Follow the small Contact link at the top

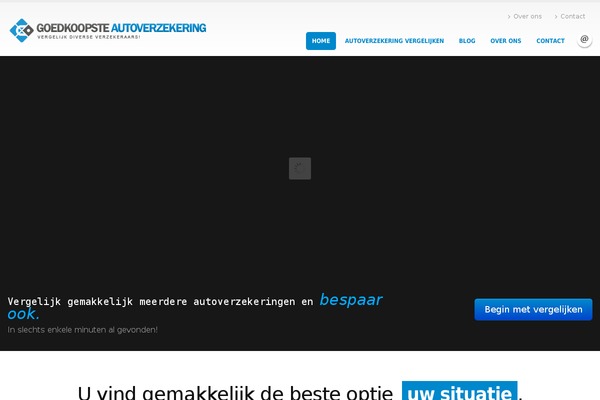pyautogui.click(x=573, y=17)
